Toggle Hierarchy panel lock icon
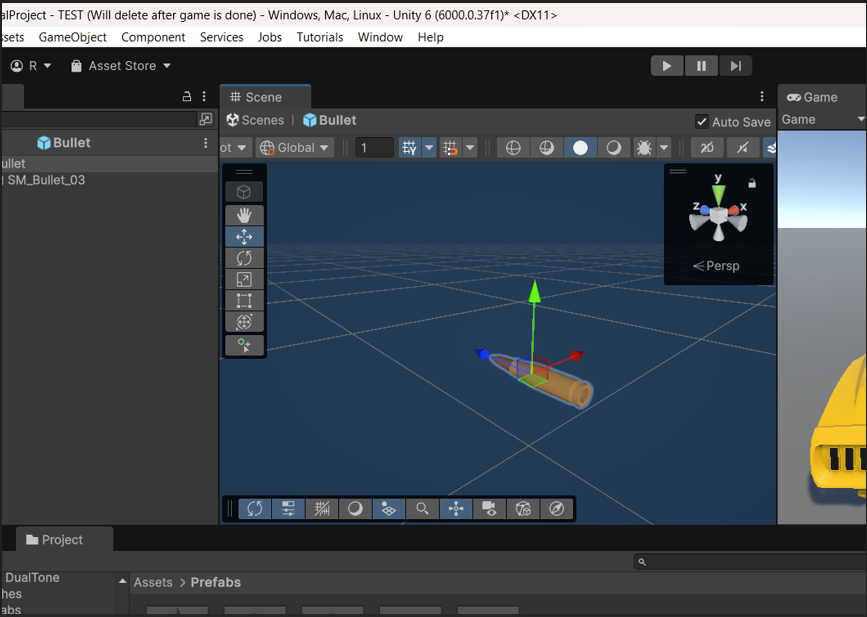 pos(187,96)
